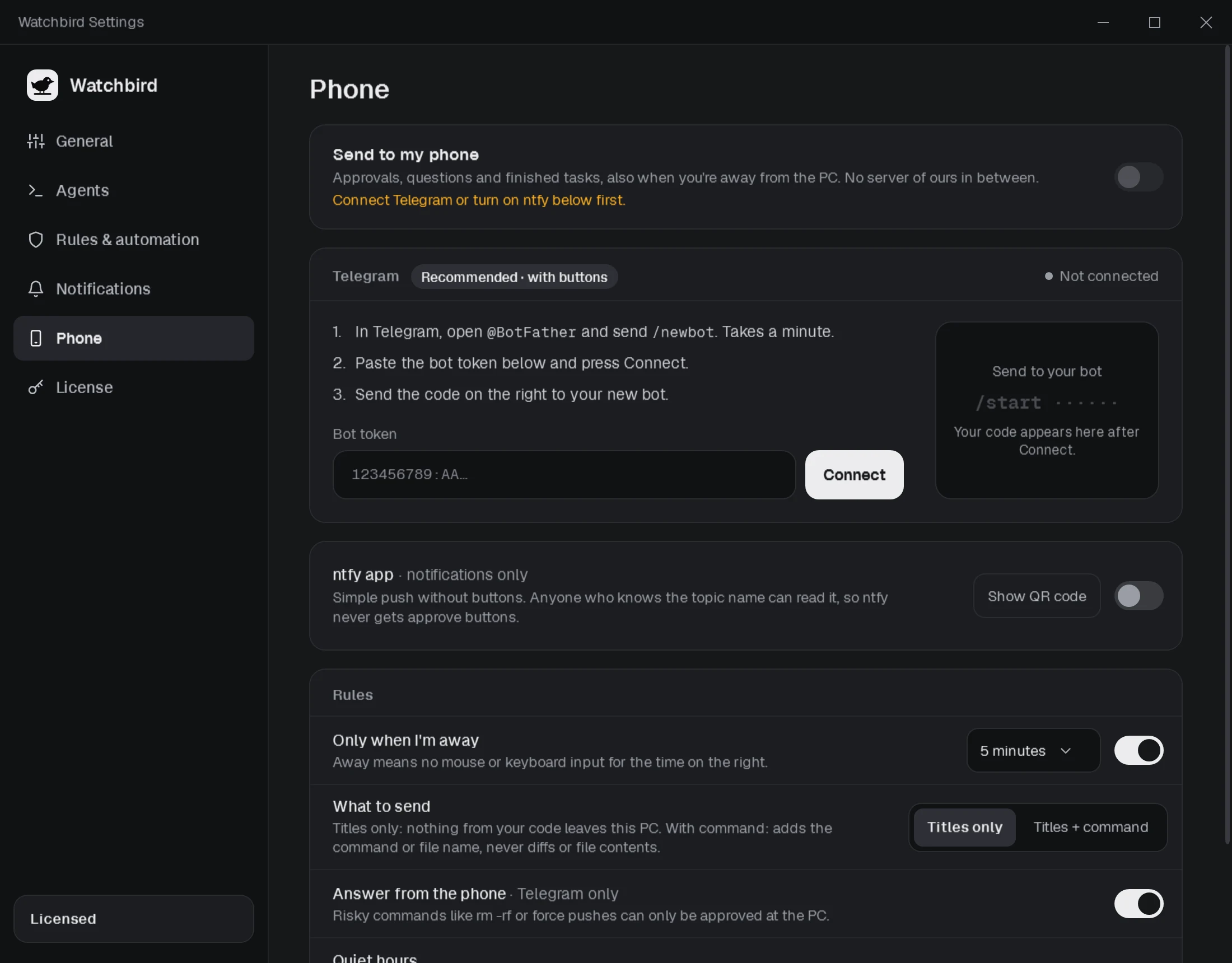The height and width of the screenshot is (963, 1232).
Task: Click the Watchbird Settings window title
Action: (x=81, y=22)
